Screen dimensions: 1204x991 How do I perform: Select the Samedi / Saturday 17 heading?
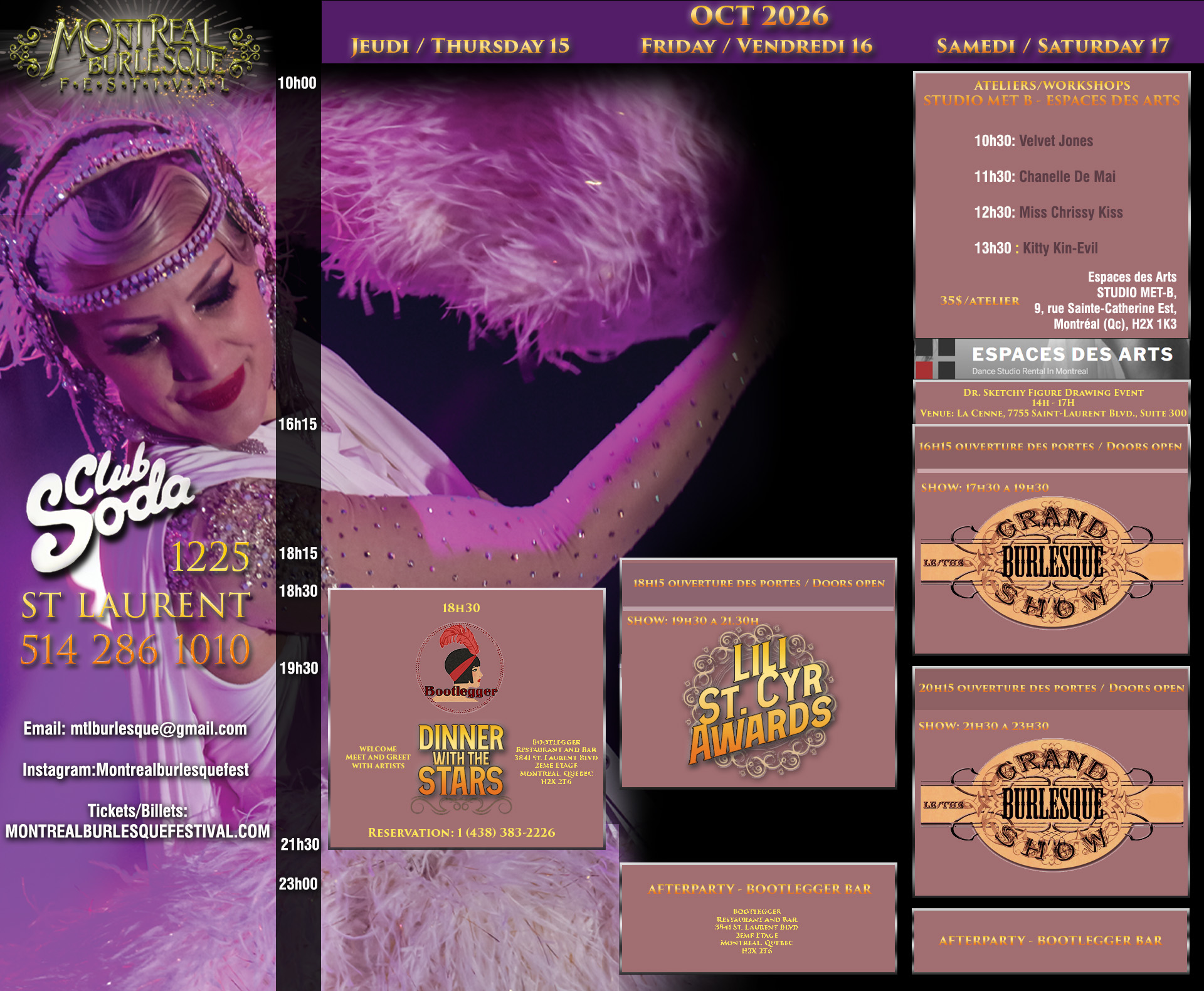[x=1053, y=46]
